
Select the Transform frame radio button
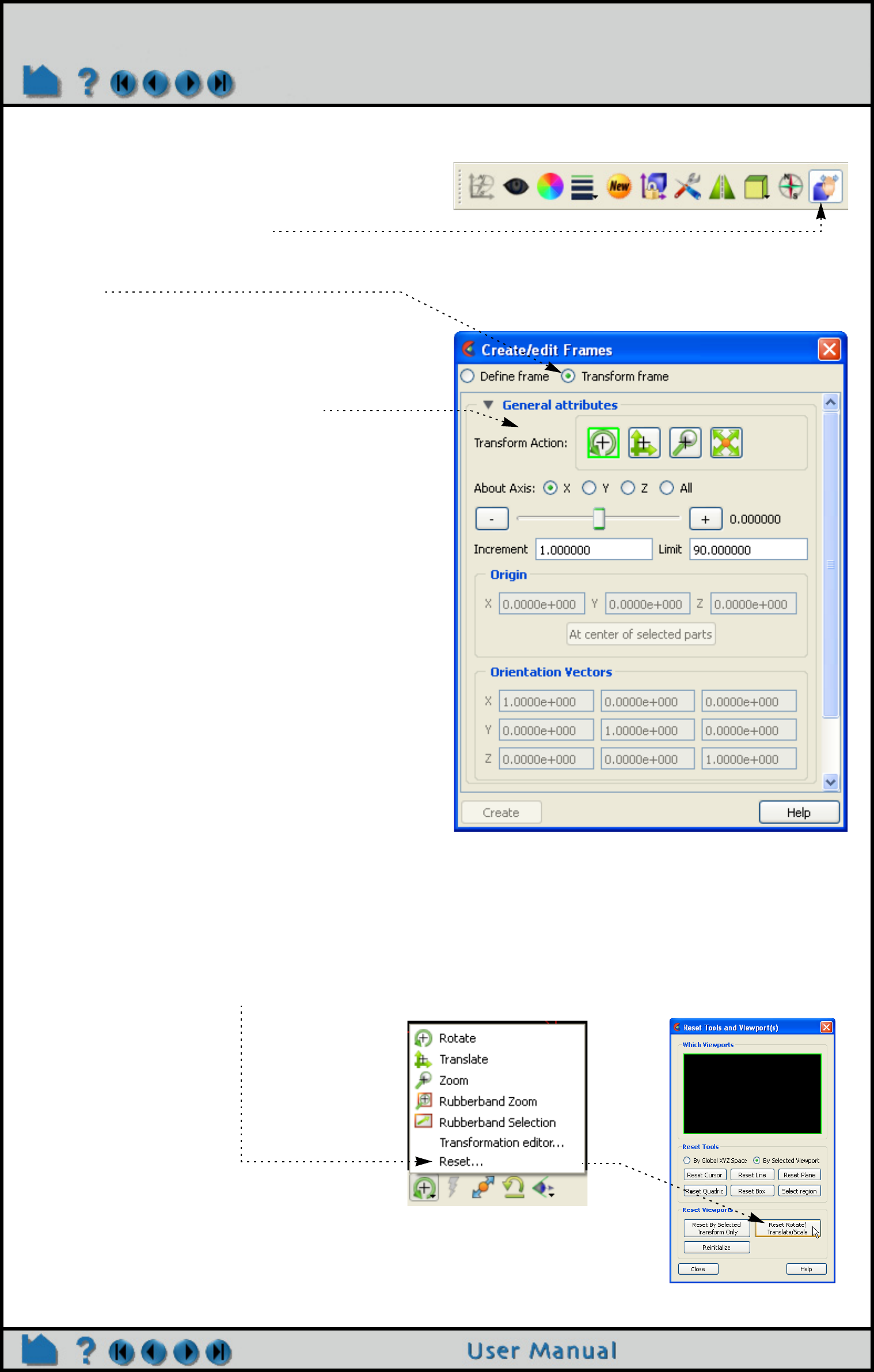click(568, 376)
